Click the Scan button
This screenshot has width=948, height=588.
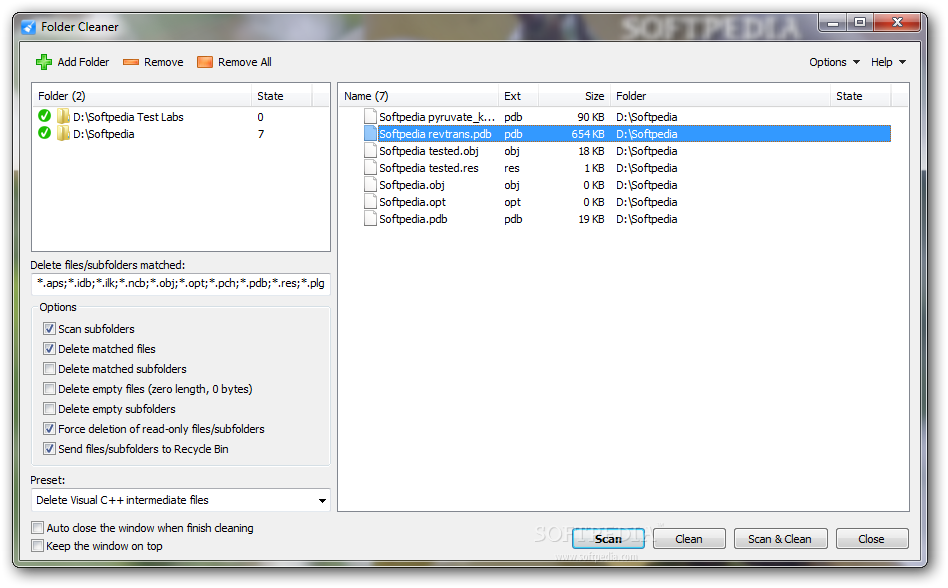608,538
